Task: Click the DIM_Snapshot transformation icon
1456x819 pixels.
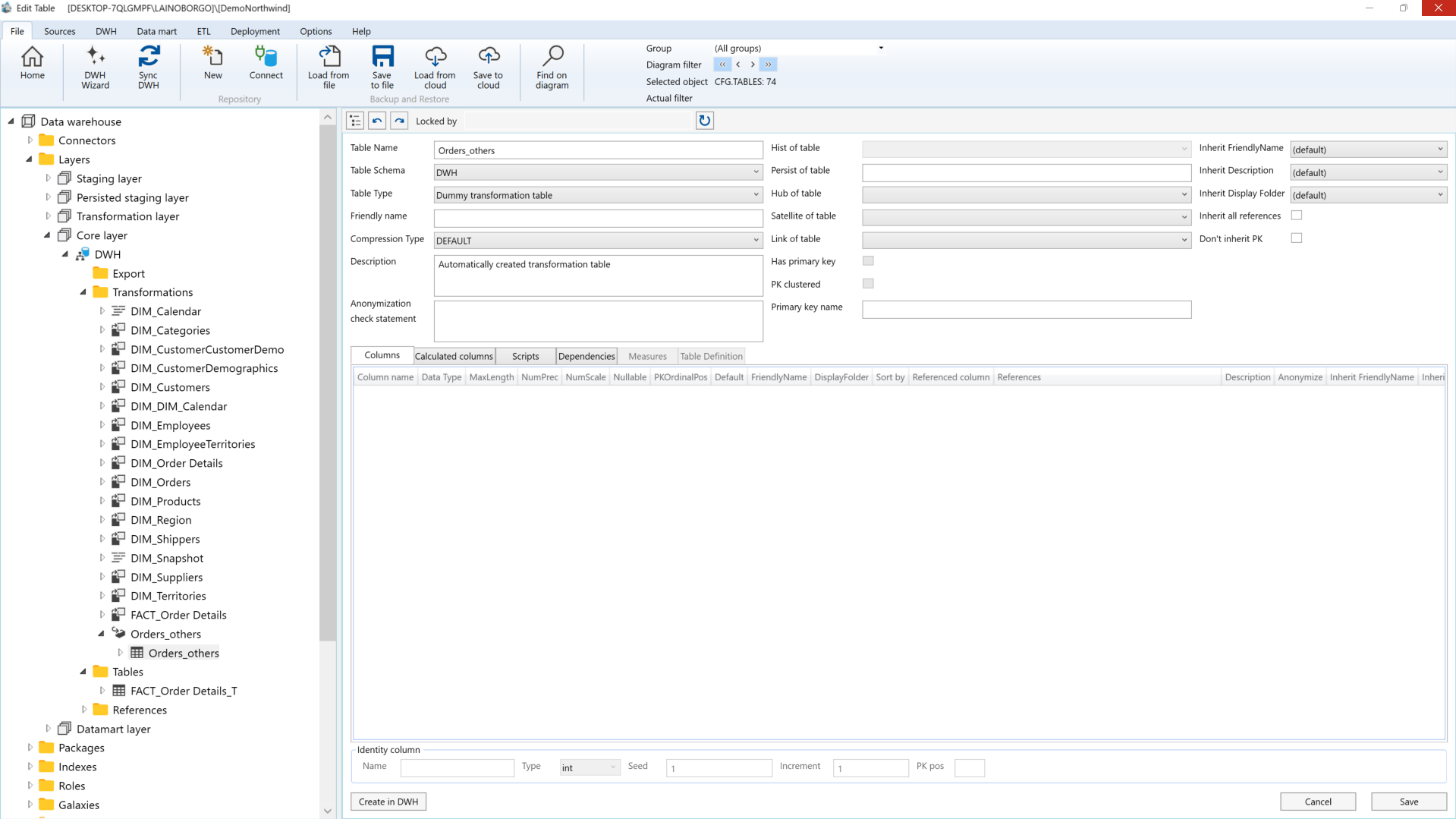Action: tap(118, 558)
